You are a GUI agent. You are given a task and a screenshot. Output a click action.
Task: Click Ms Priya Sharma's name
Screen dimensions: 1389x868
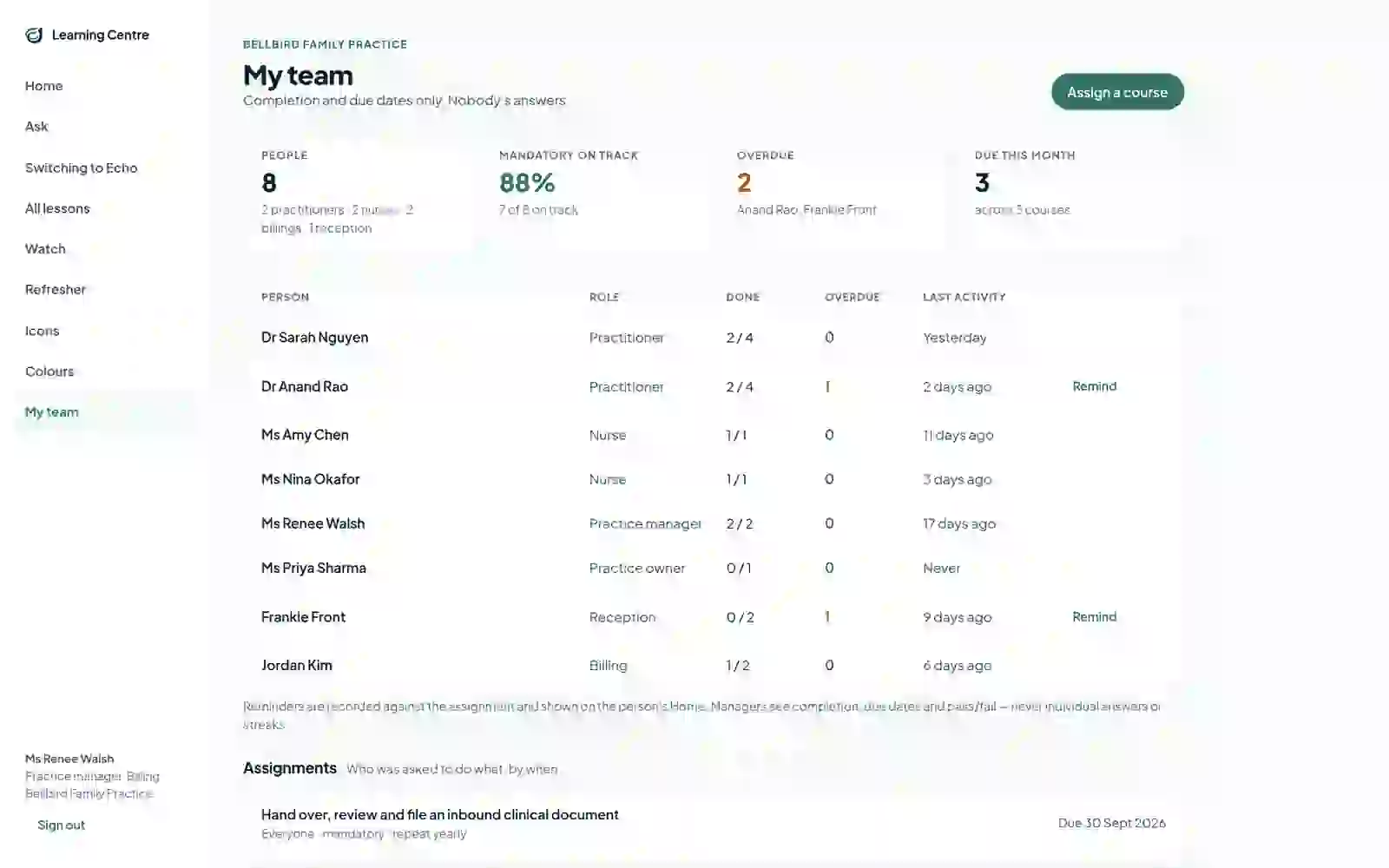click(x=313, y=568)
